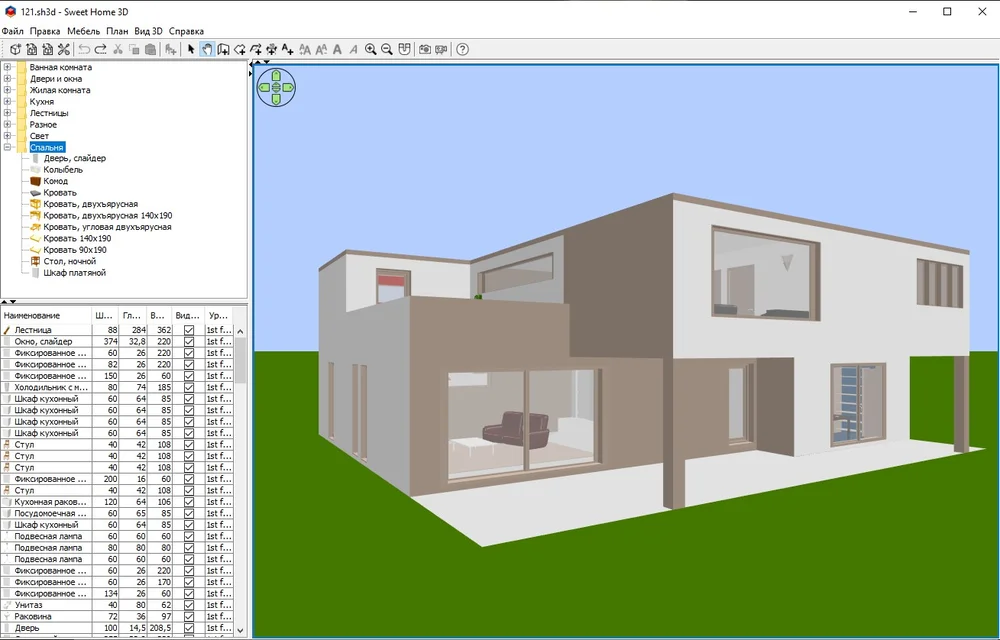
Task: Click the New home toolbar icon
Action: click(15, 49)
